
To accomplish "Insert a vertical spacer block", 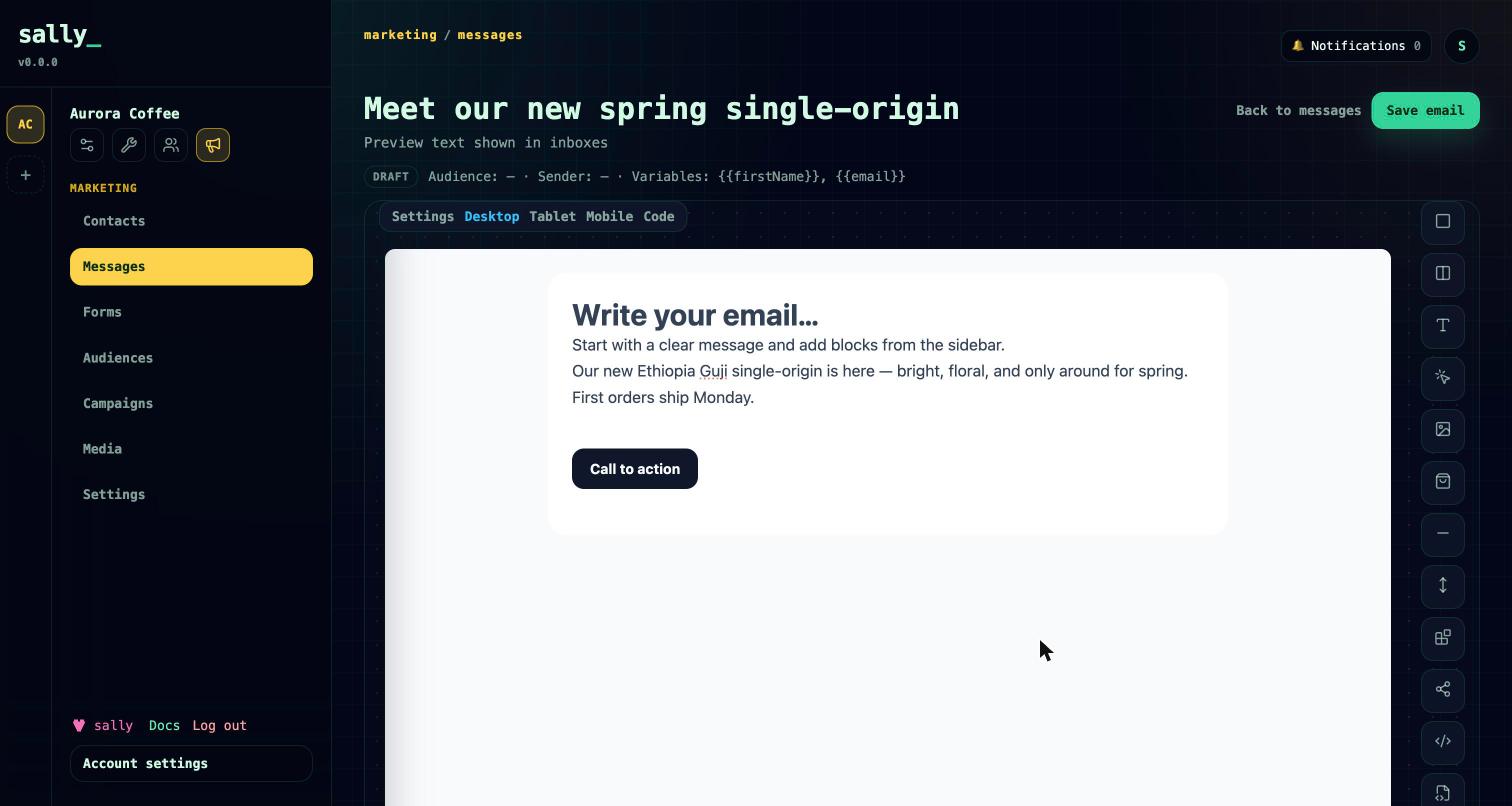I will 1443,586.
